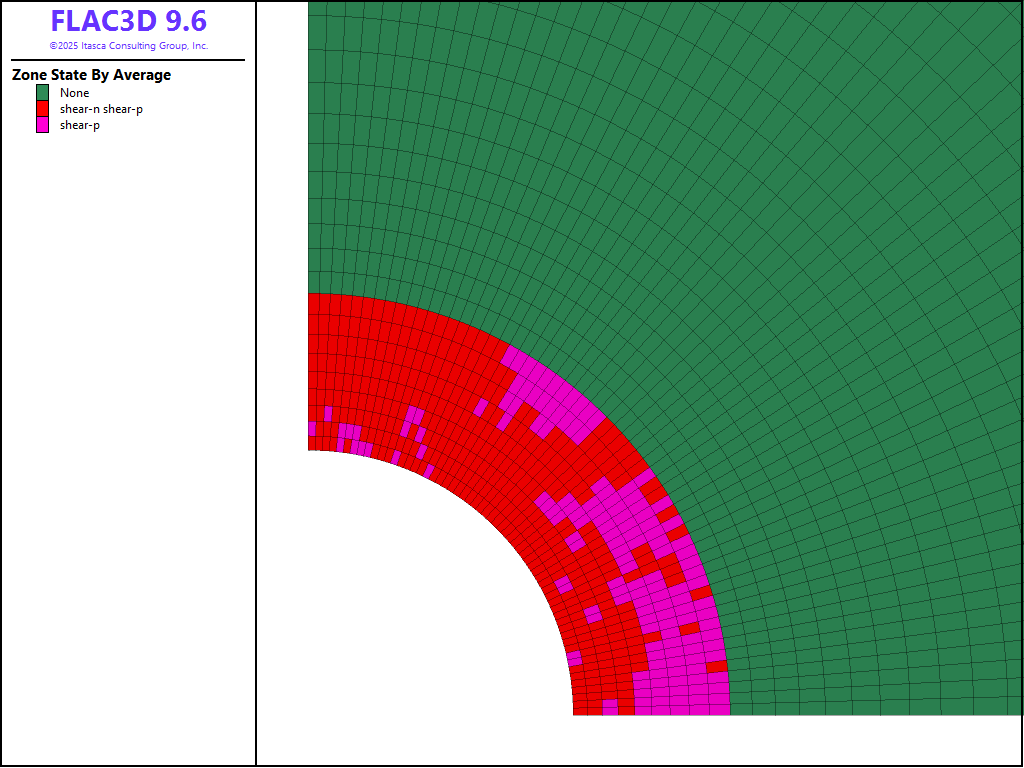Select the Zone State By Average heading
The height and width of the screenshot is (768, 1024).
[91, 75]
